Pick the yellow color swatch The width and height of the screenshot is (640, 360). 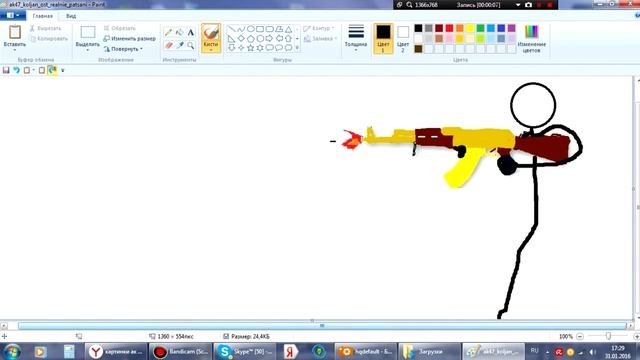point(470,28)
